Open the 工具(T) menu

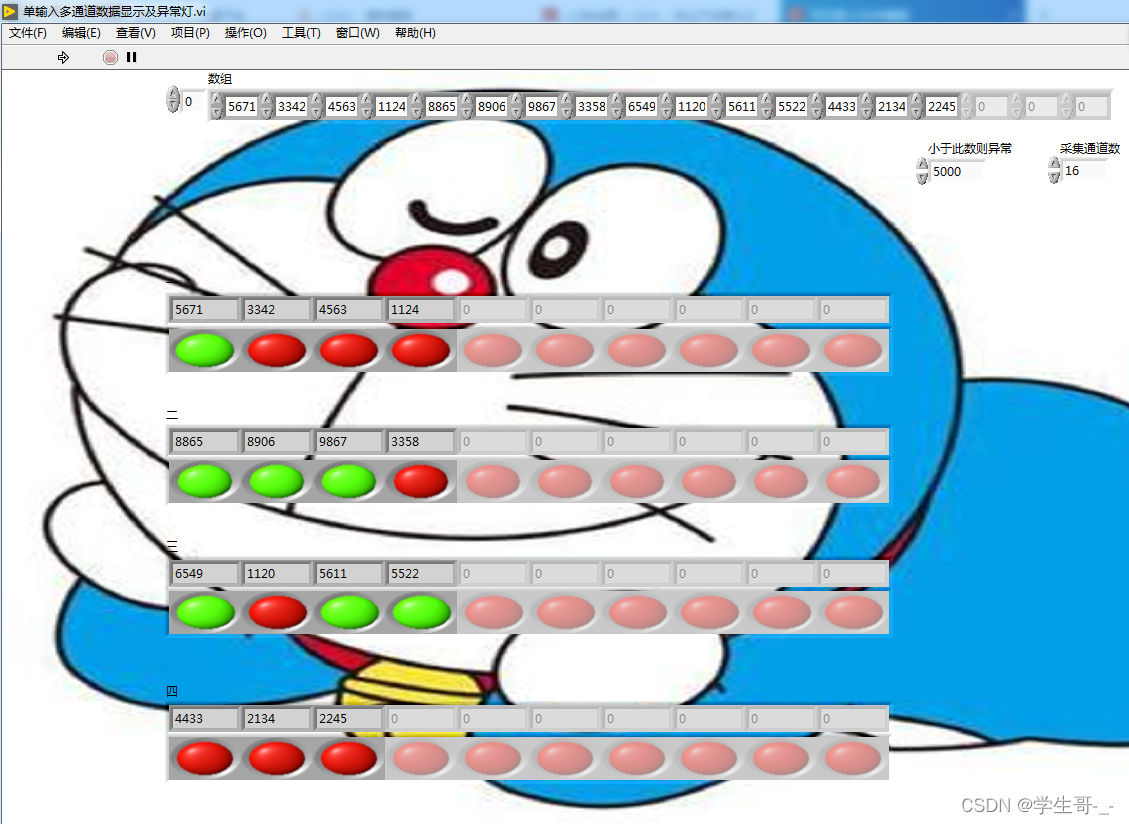[x=301, y=32]
